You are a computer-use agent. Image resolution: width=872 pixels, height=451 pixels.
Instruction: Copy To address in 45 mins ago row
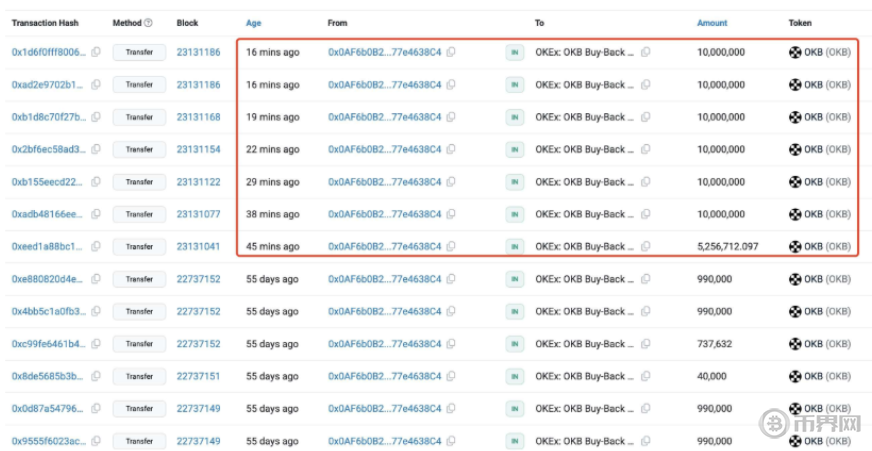(x=645, y=247)
